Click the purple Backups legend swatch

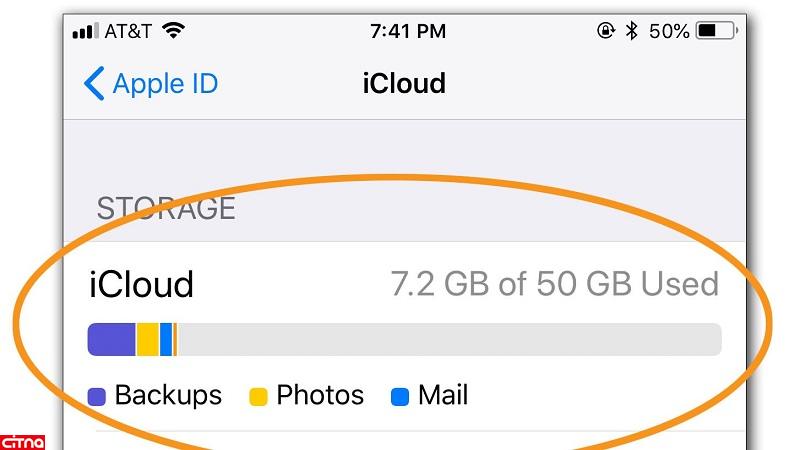97,396
